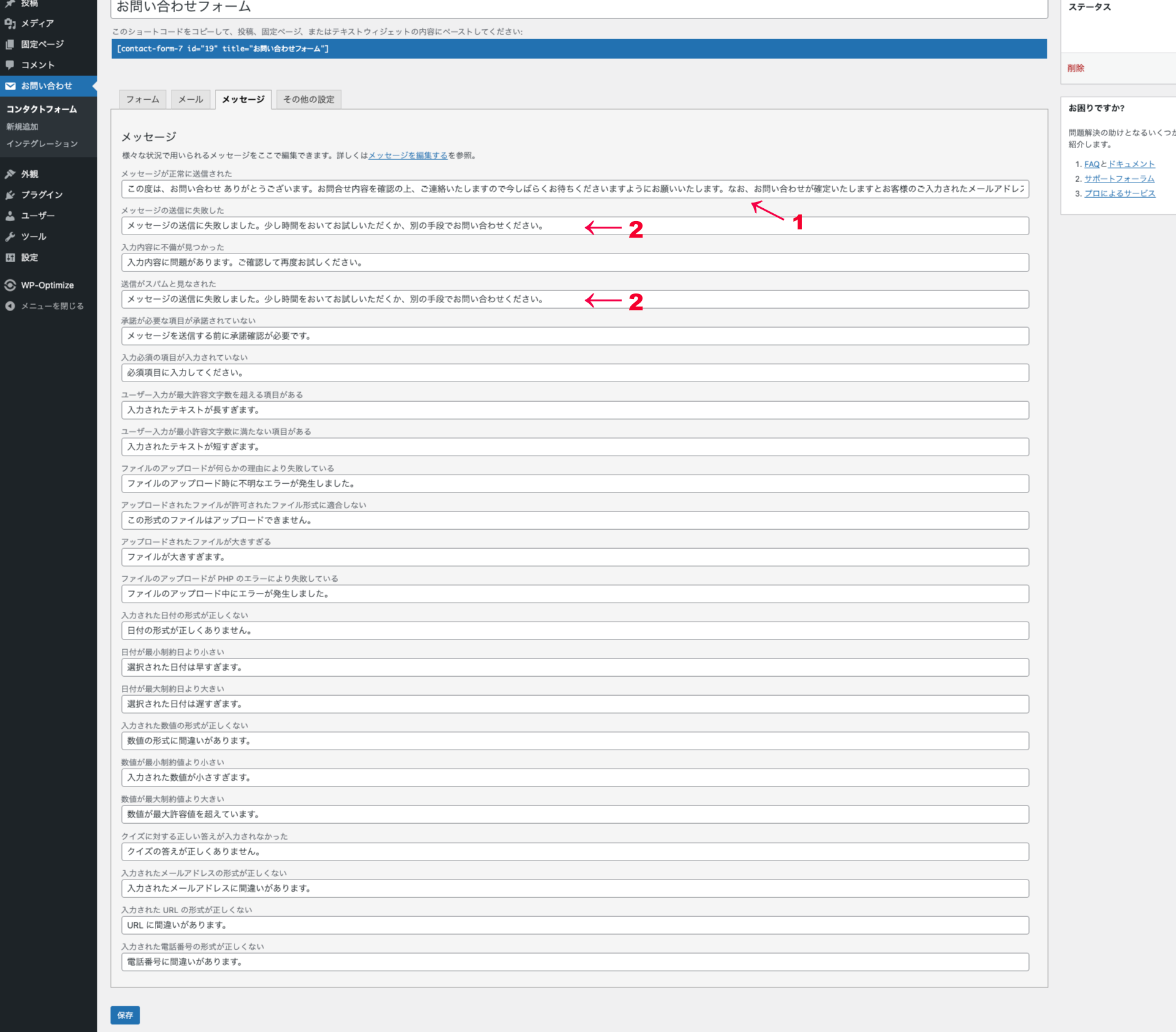
Task: Select 新規追加 submenu item
Action: click(x=22, y=127)
